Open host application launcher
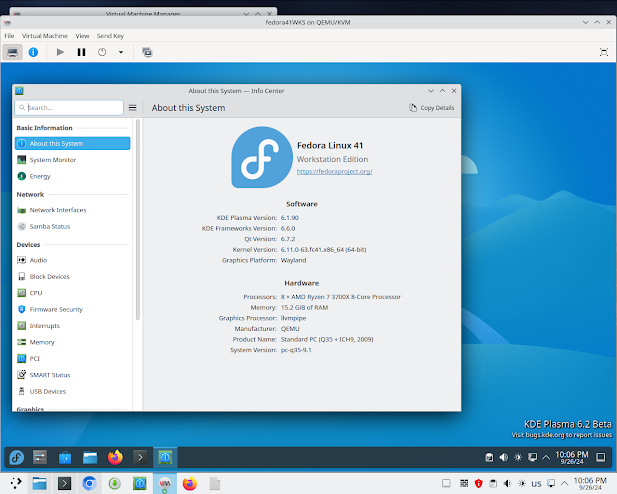The image size is (617, 494). 16,483
